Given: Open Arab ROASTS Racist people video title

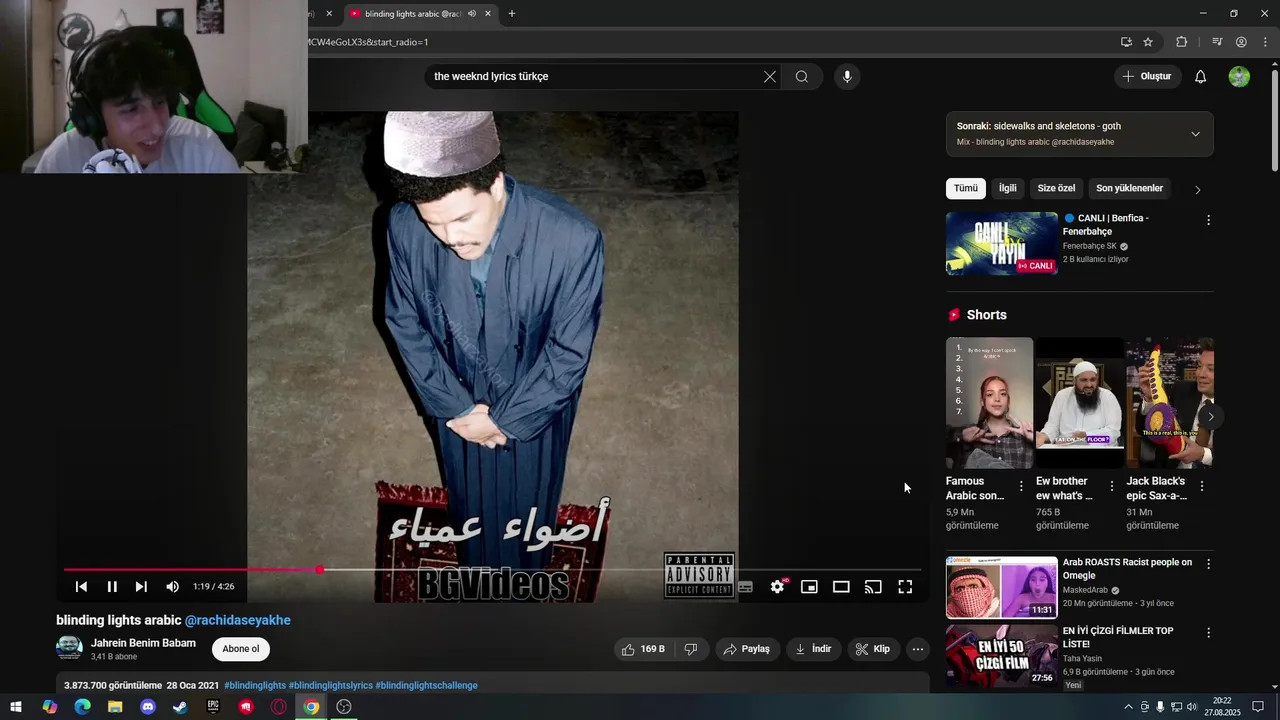Looking at the screenshot, I should [x=1127, y=569].
